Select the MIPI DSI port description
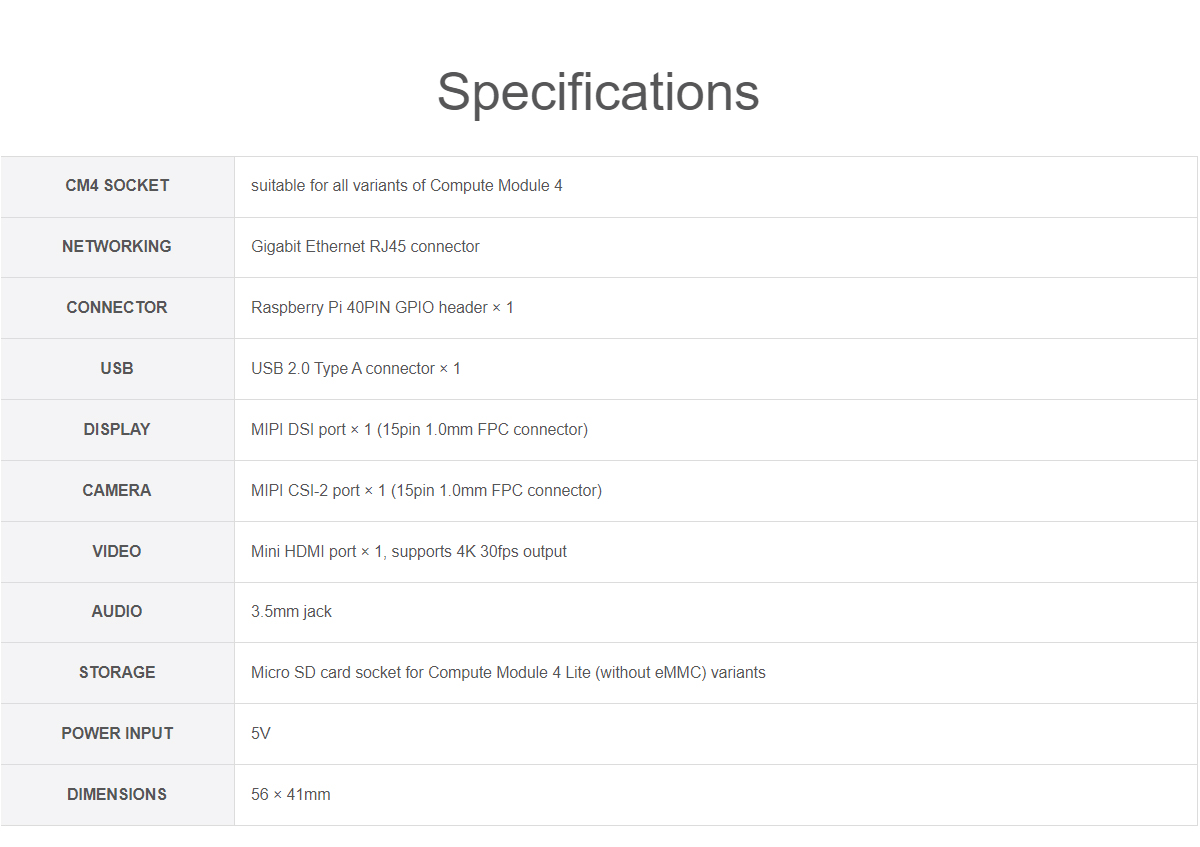The image size is (1200, 847). click(419, 429)
